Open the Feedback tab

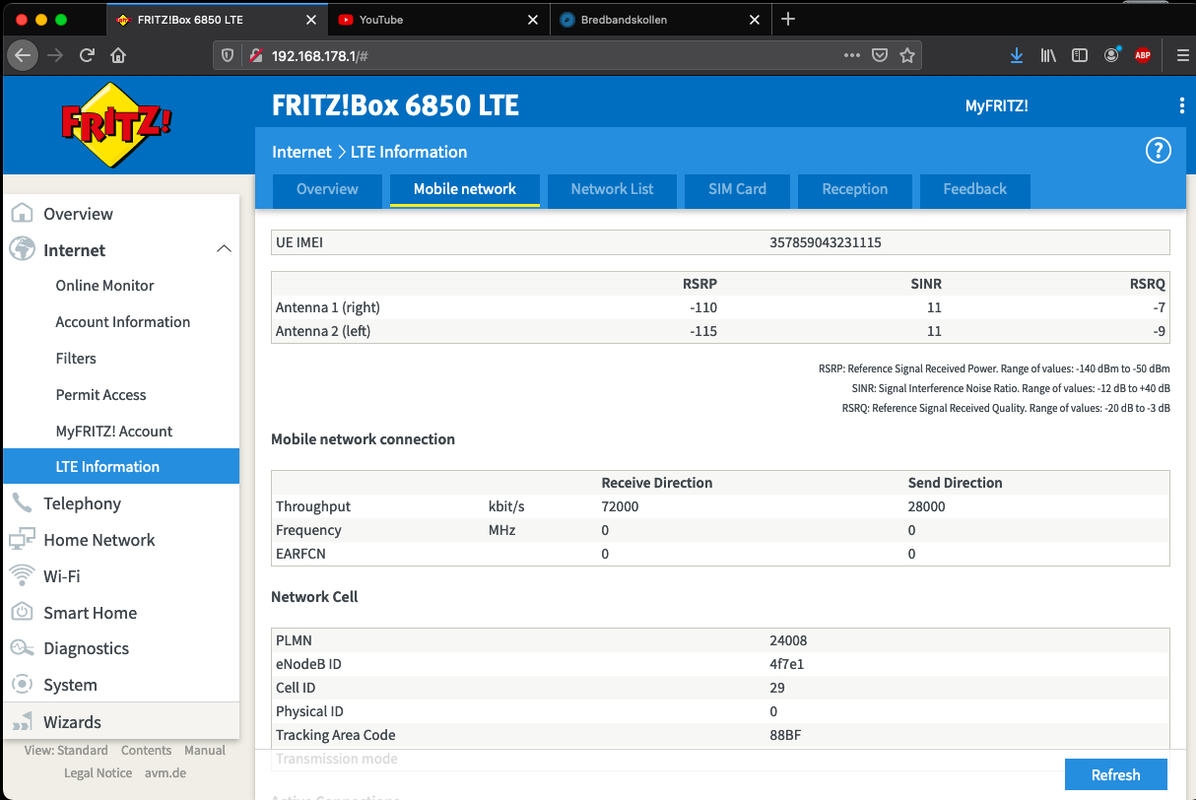(x=975, y=190)
